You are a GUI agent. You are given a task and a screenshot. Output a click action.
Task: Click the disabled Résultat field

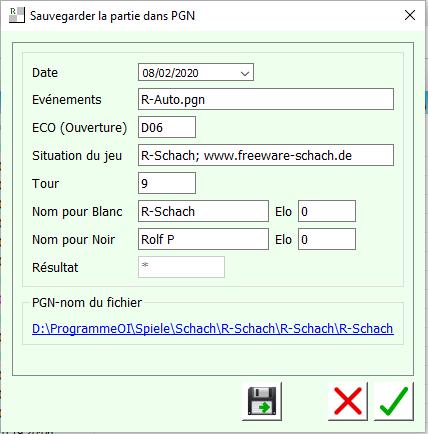[181, 267]
